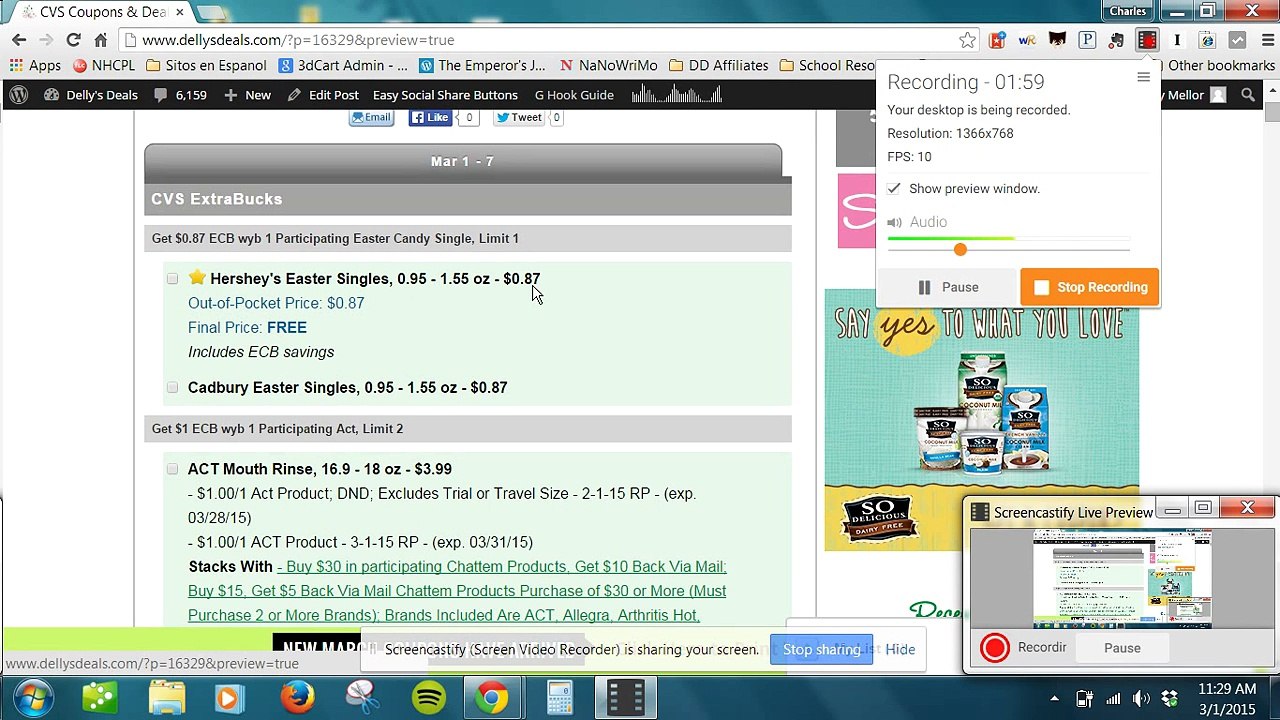1280x720 pixels.
Task: Open the Calculator from the taskbar
Action: click(559, 697)
